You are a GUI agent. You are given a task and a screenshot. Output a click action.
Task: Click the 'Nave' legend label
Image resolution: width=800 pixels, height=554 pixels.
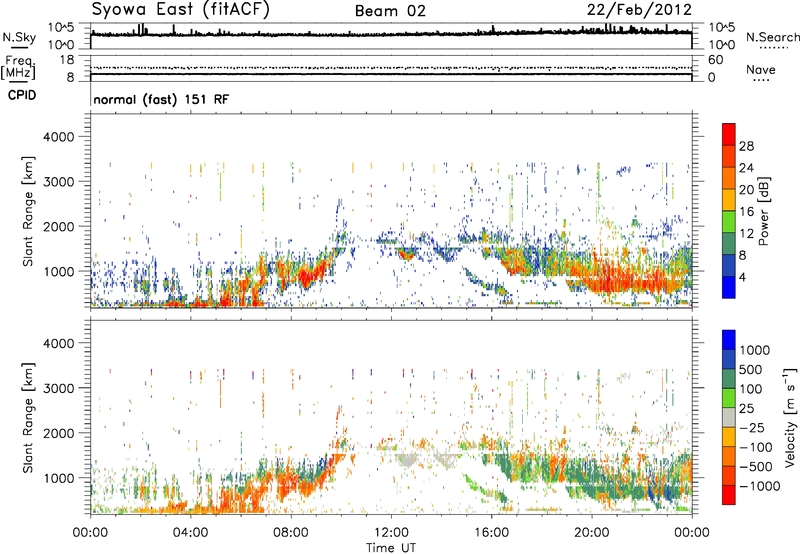click(x=761, y=69)
